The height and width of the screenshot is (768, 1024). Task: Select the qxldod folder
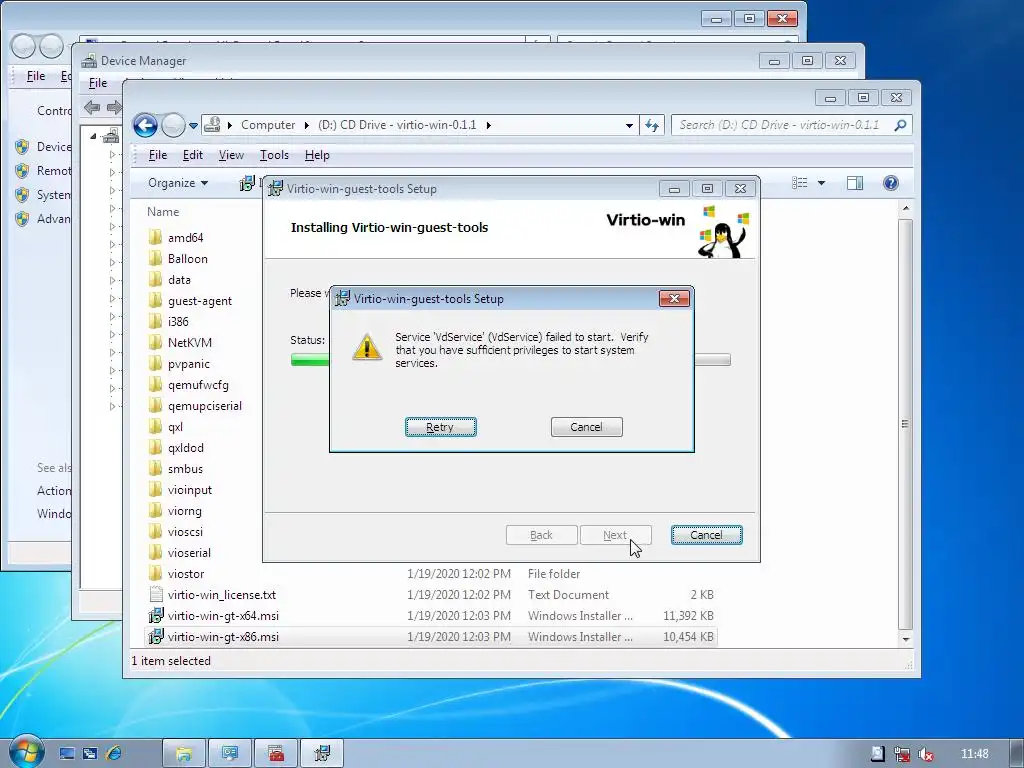click(185, 447)
